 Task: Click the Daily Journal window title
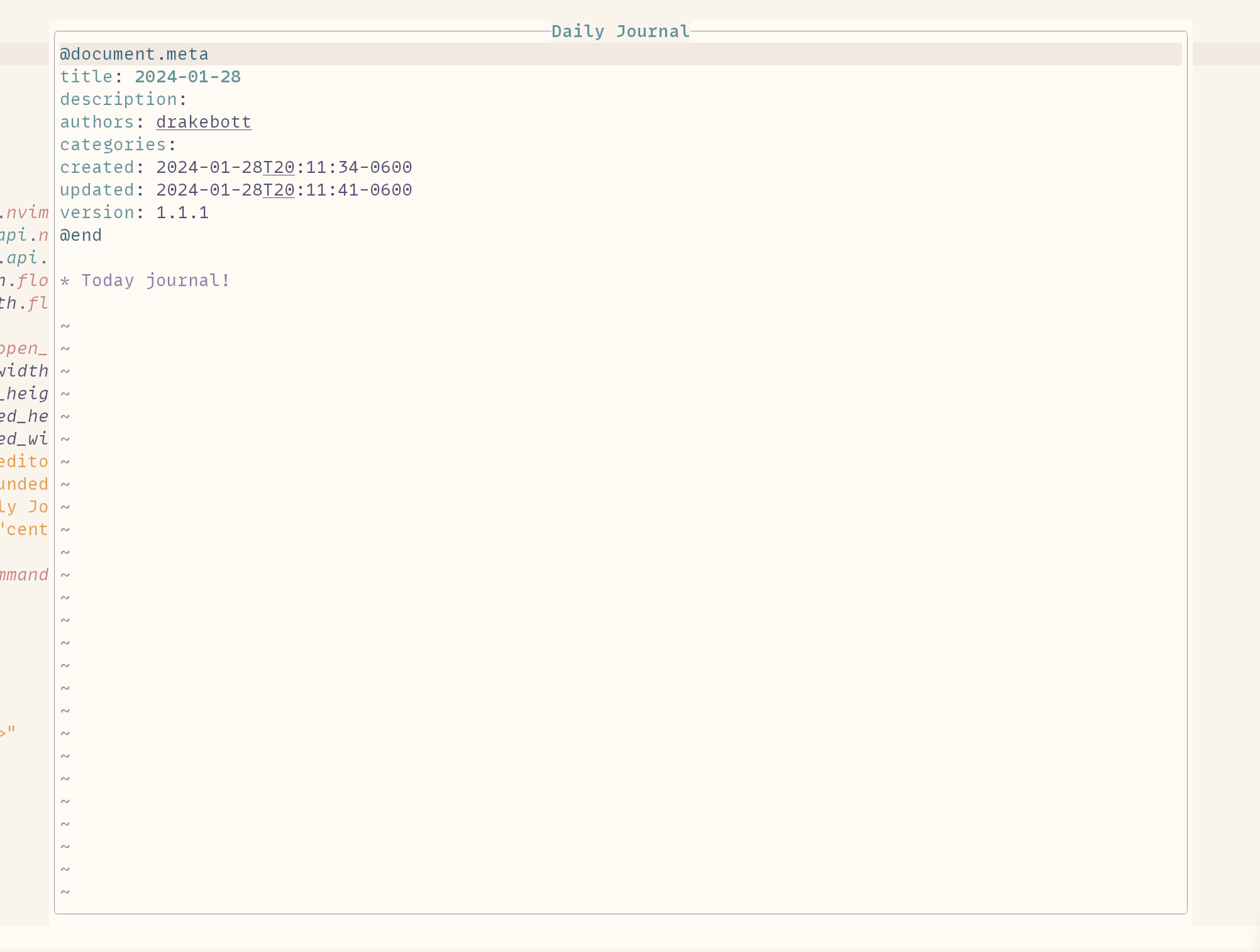620,30
